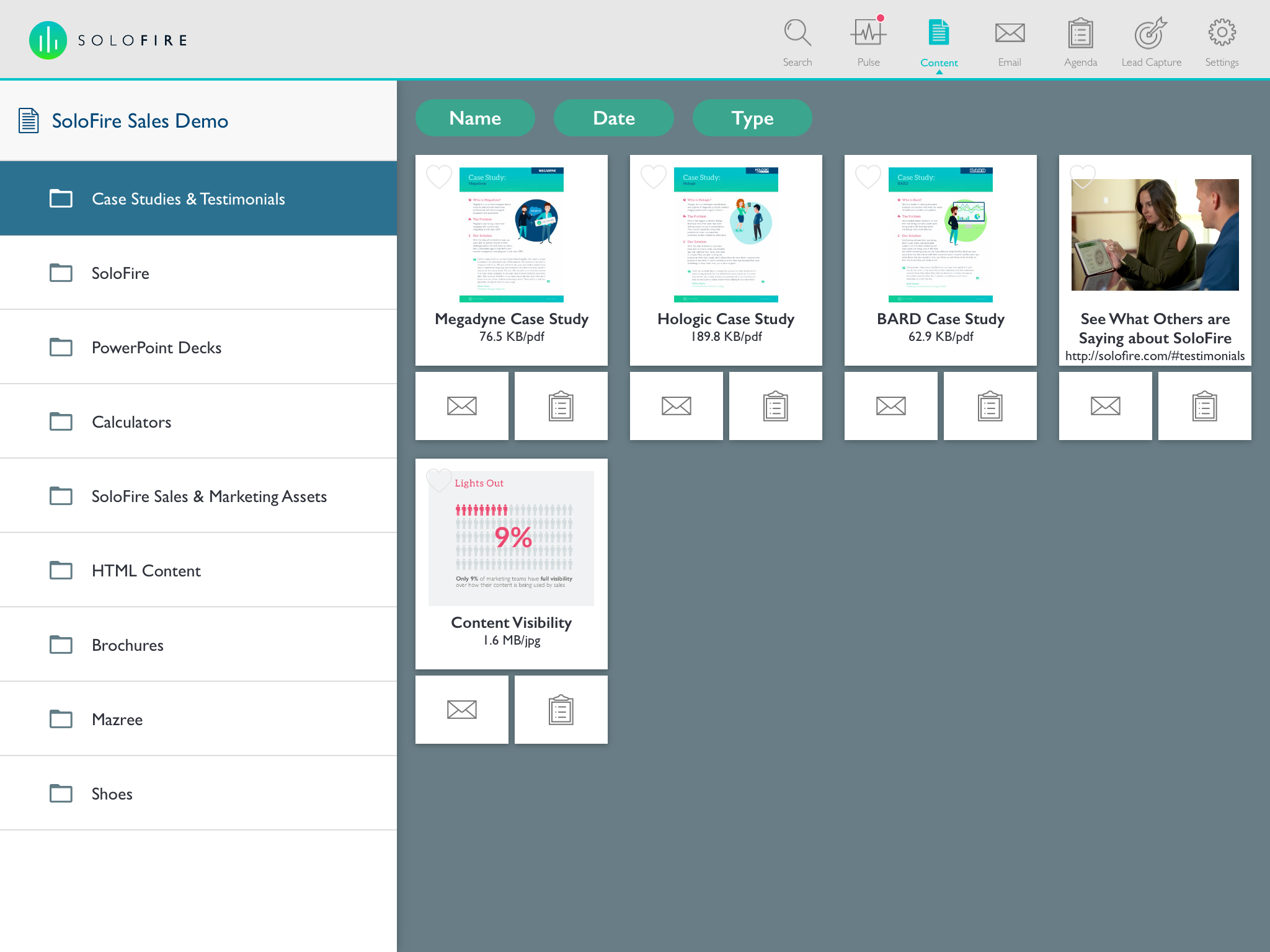Open Settings gear

tap(1222, 42)
